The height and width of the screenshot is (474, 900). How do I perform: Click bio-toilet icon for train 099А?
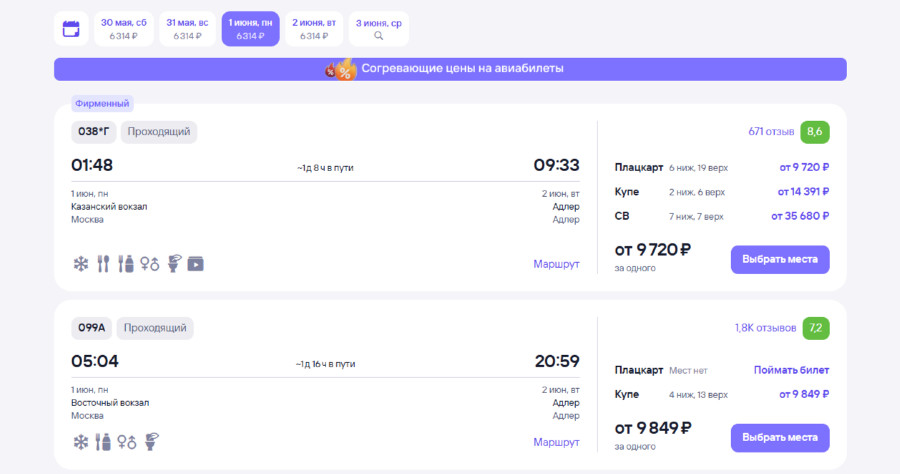152,441
